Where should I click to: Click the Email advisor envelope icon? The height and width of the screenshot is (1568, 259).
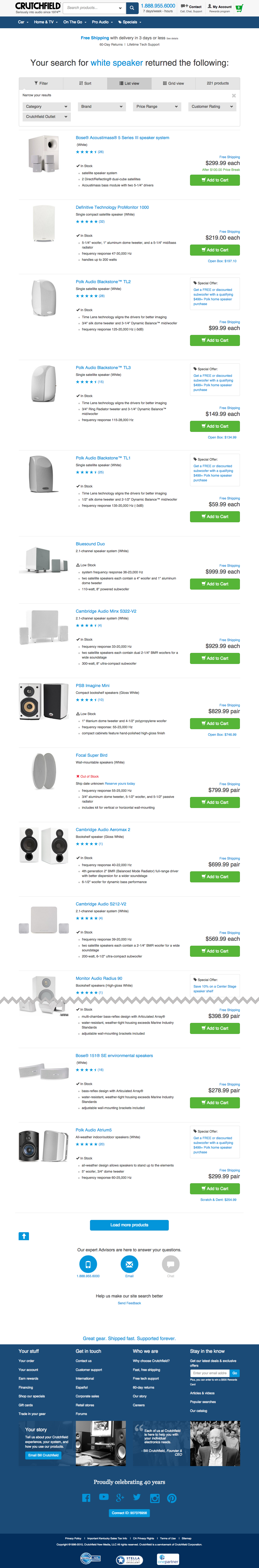pos(129,1264)
